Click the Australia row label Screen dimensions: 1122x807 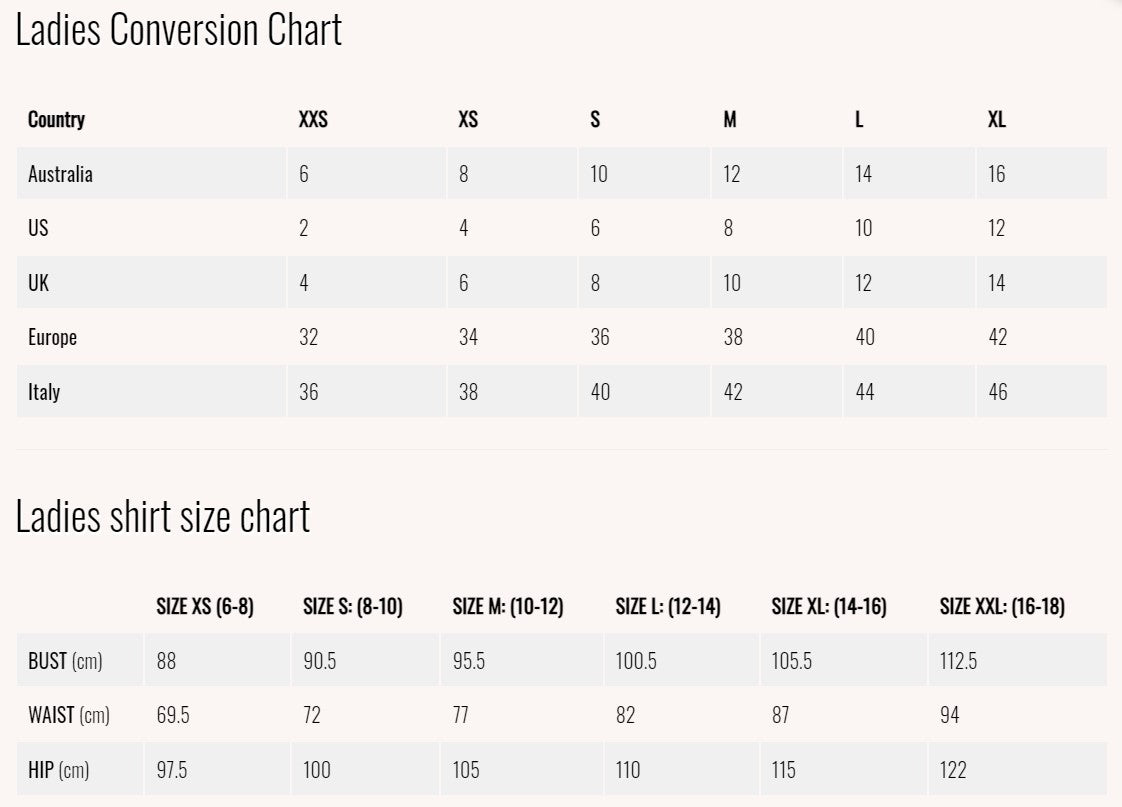pos(60,174)
